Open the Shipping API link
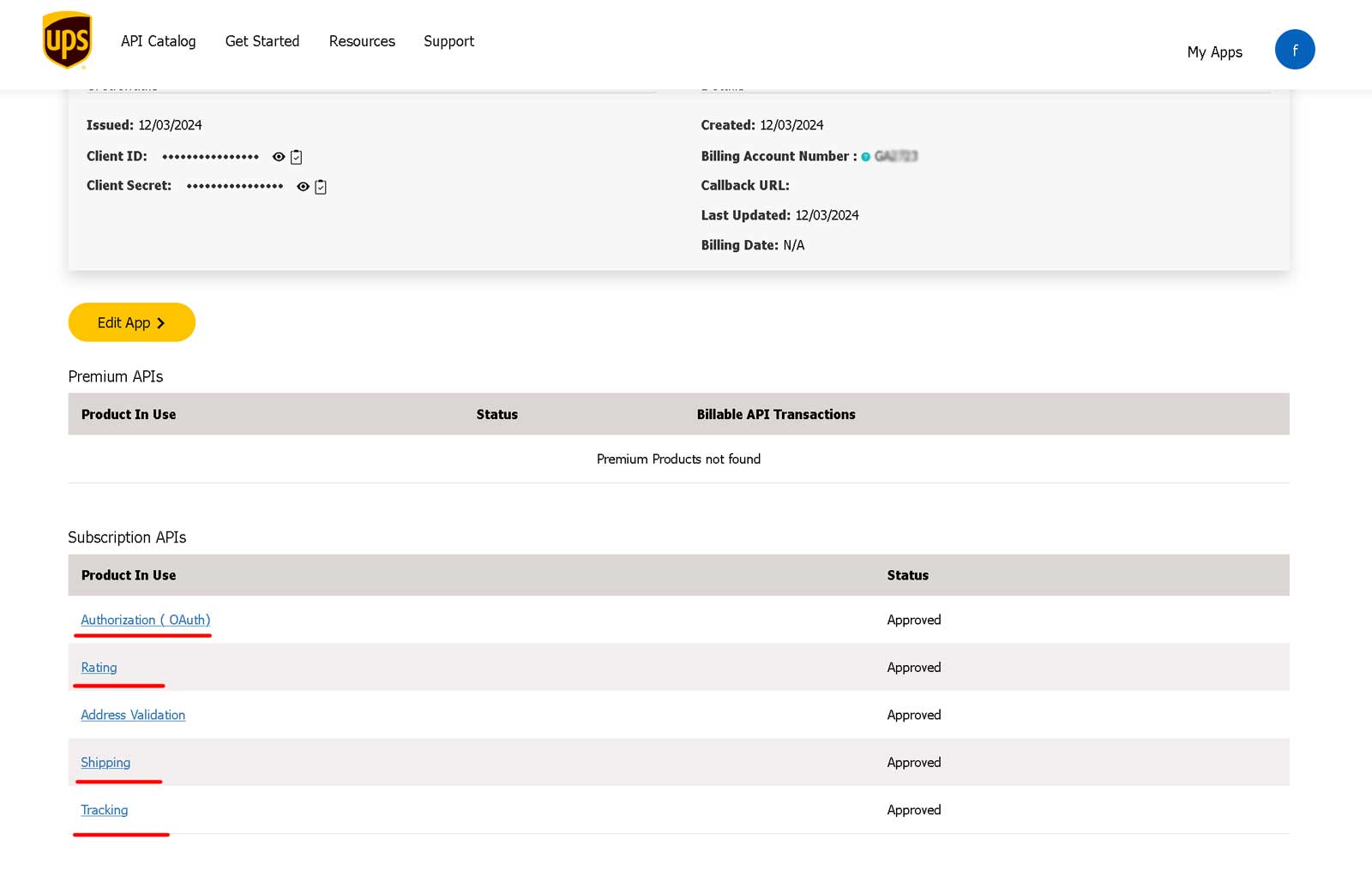Screen dimensions: 1372x876 (105, 763)
